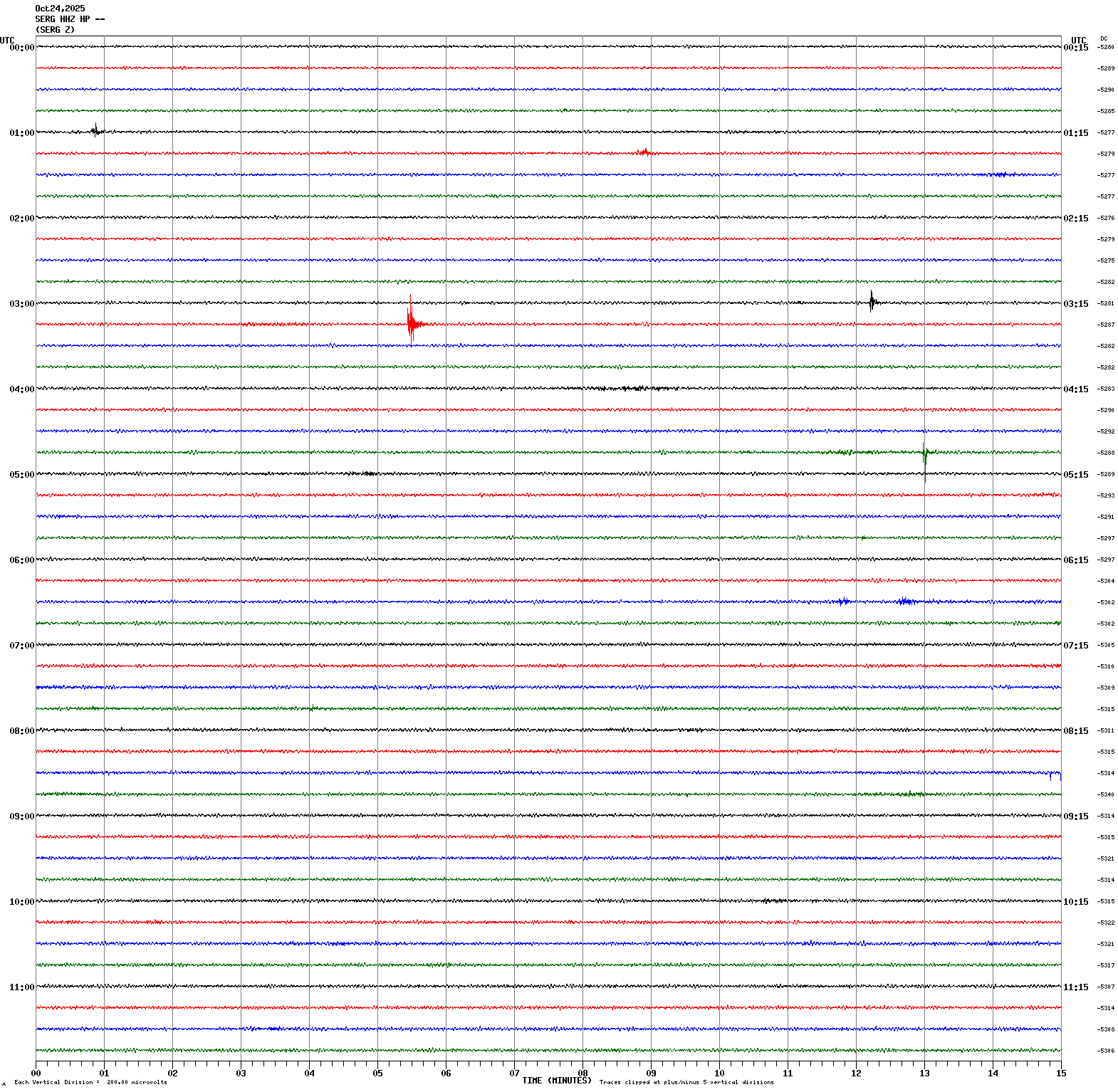The height and width of the screenshot is (1092, 1118).
Task: Select the 11:15 right time label
Action: coord(1075,987)
